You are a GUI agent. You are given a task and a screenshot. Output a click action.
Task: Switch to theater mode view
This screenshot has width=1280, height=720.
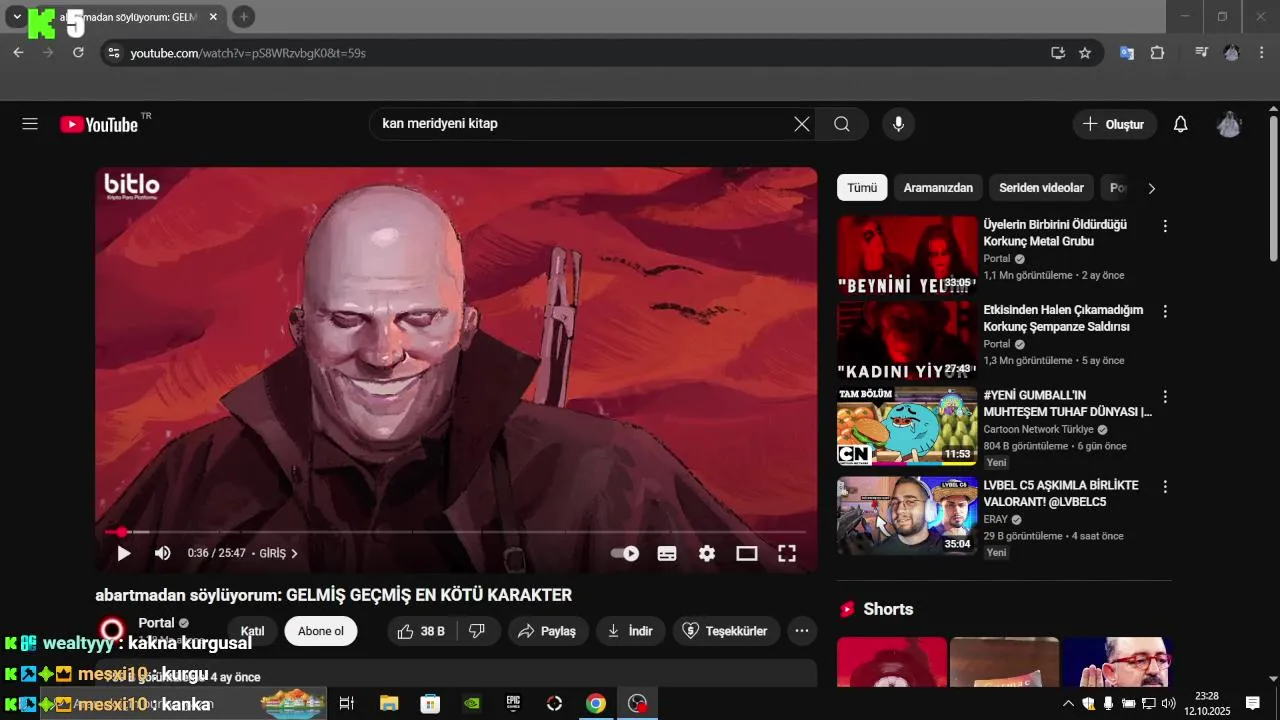pos(747,553)
